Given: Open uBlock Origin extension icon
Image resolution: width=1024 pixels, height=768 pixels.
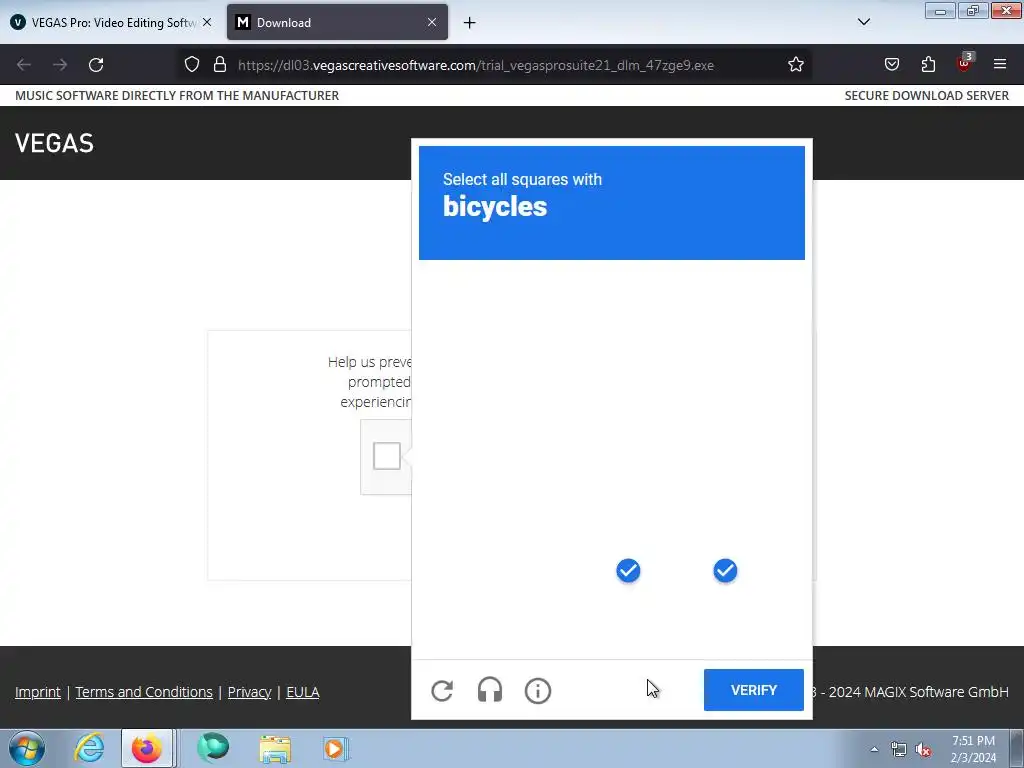Looking at the screenshot, I should point(965,63).
